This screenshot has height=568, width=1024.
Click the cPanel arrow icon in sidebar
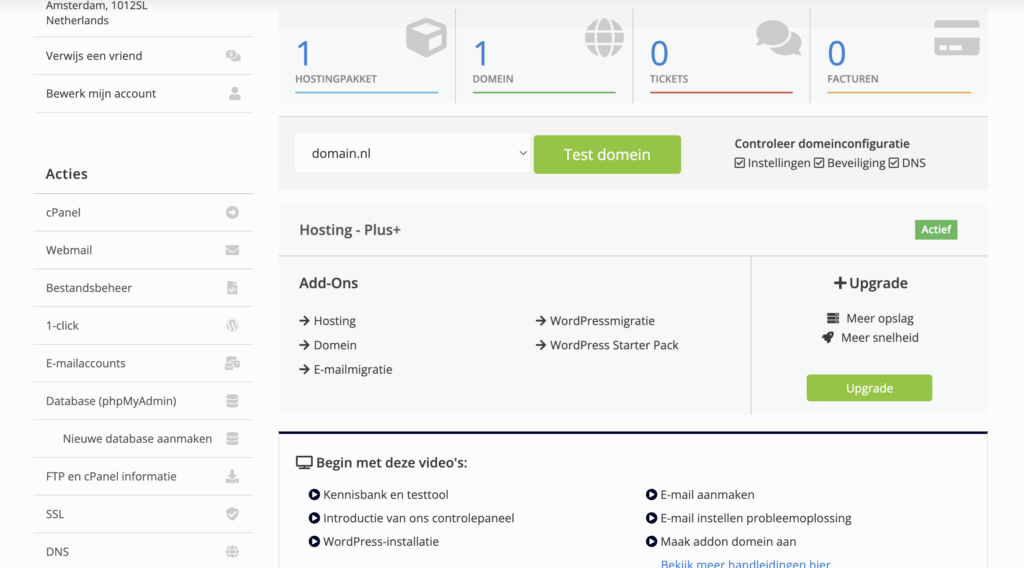[232, 212]
